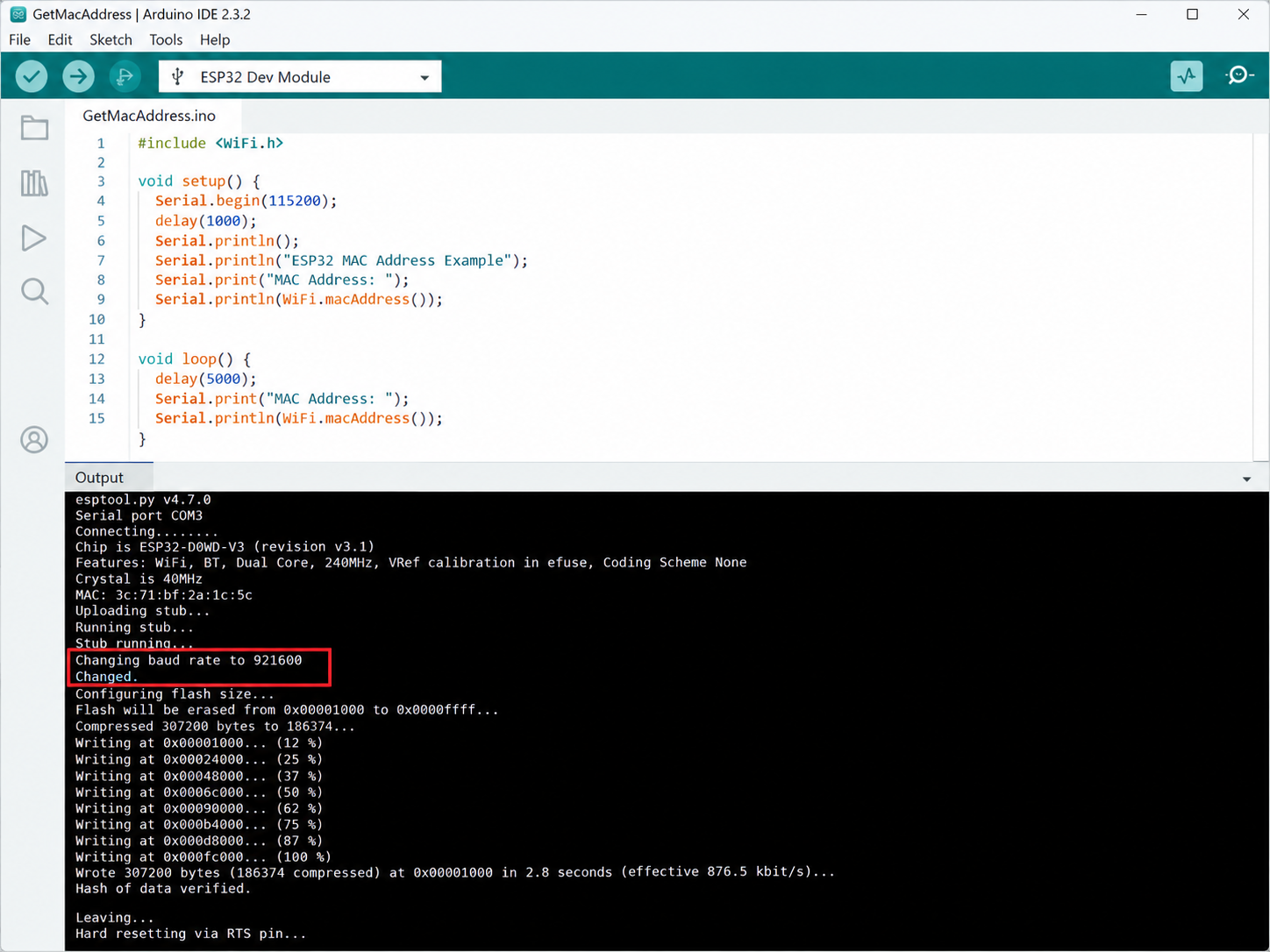Click line number 12 in the gutter

coord(96,359)
